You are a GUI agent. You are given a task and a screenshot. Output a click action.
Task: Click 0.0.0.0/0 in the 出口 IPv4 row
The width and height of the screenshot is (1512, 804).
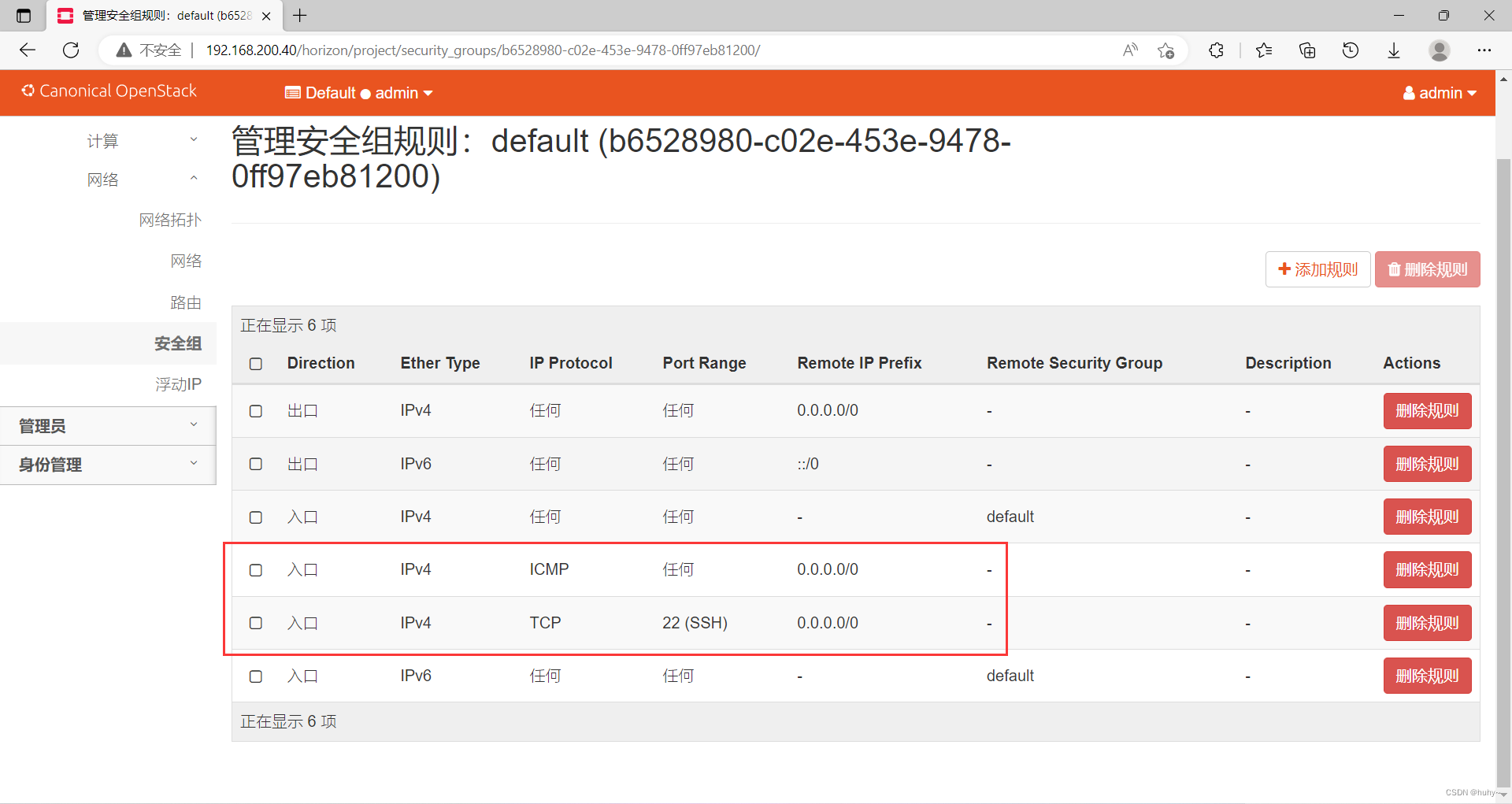[828, 410]
